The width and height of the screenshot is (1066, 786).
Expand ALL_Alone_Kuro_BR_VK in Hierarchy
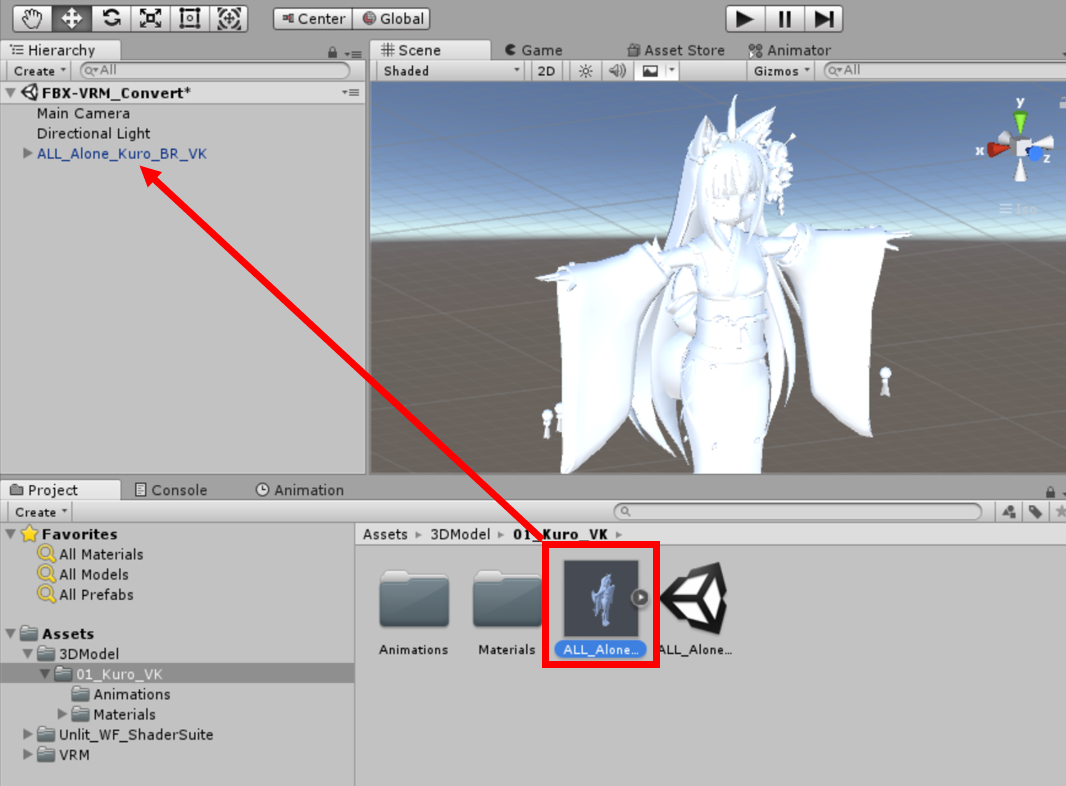(27, 154)
